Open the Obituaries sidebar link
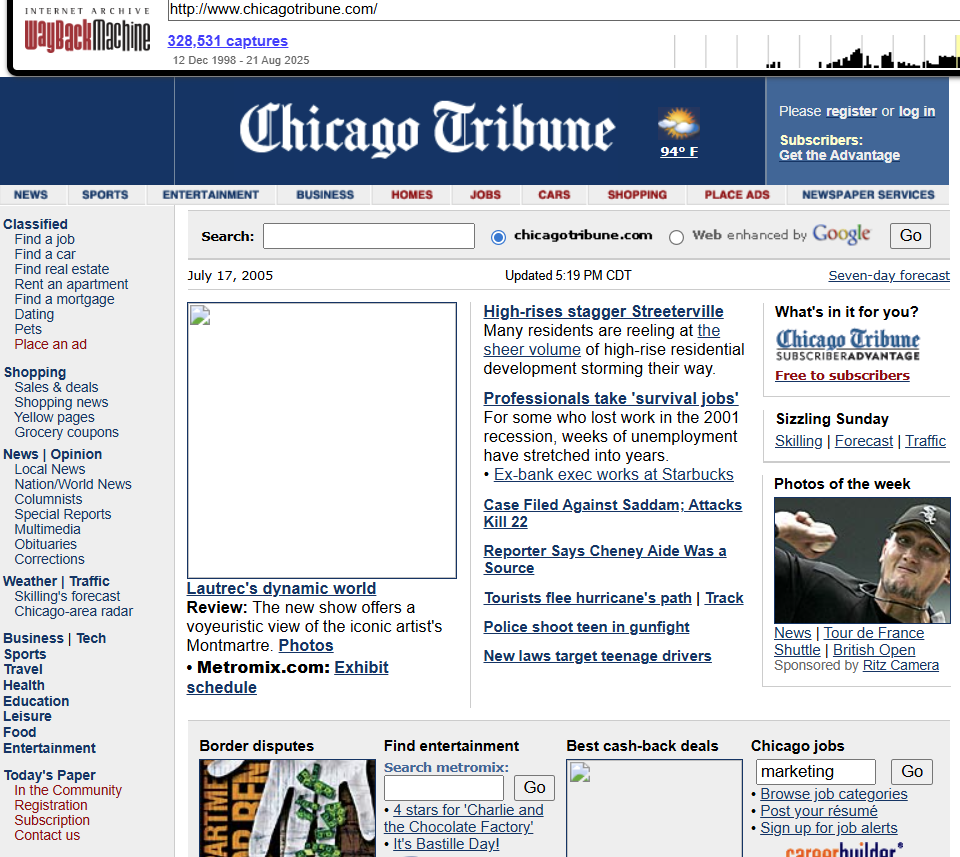Screen dimensions: 960x857 tap(46, 544)
